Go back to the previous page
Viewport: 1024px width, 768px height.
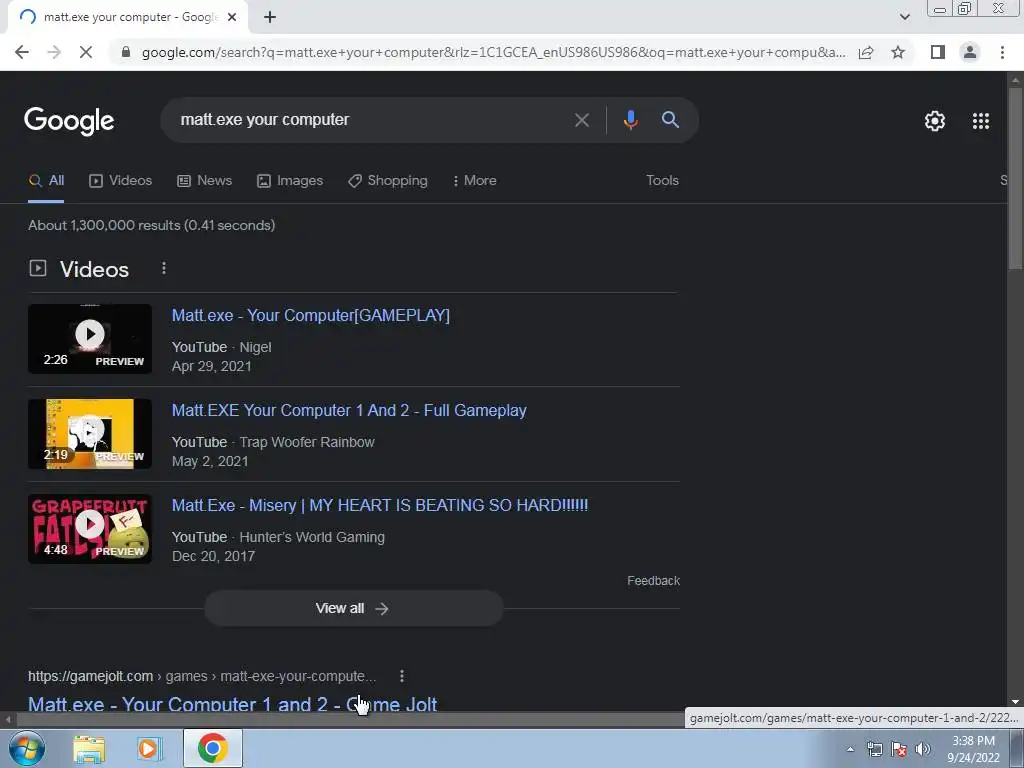(22, 52)
